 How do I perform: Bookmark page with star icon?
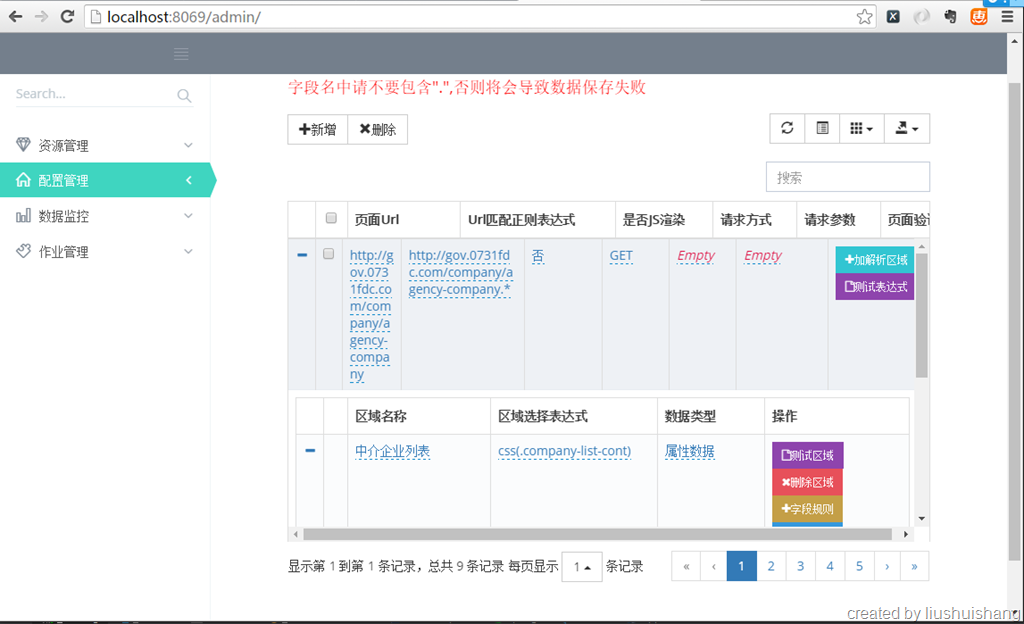[x=864, y=16]
